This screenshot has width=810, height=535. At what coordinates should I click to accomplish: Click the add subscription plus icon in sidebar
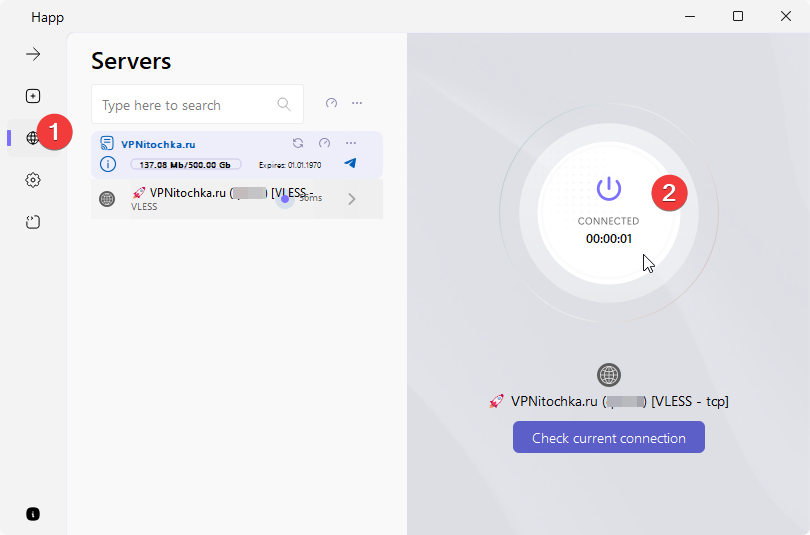pyautogui.click(x=33, y=96)
